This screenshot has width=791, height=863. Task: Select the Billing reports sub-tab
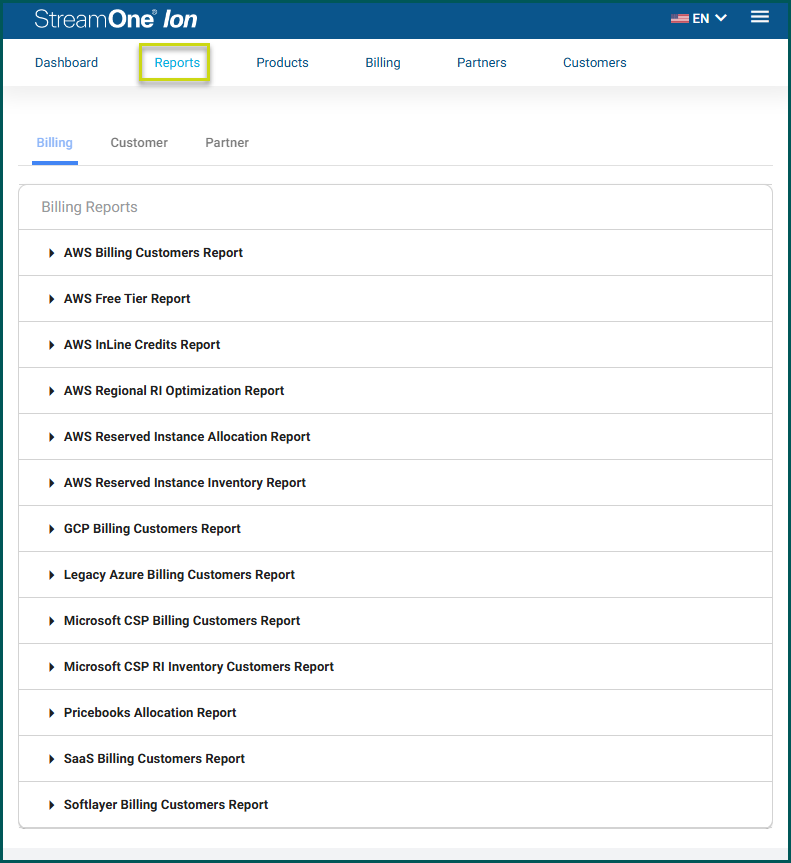click(x=54, y=143)
